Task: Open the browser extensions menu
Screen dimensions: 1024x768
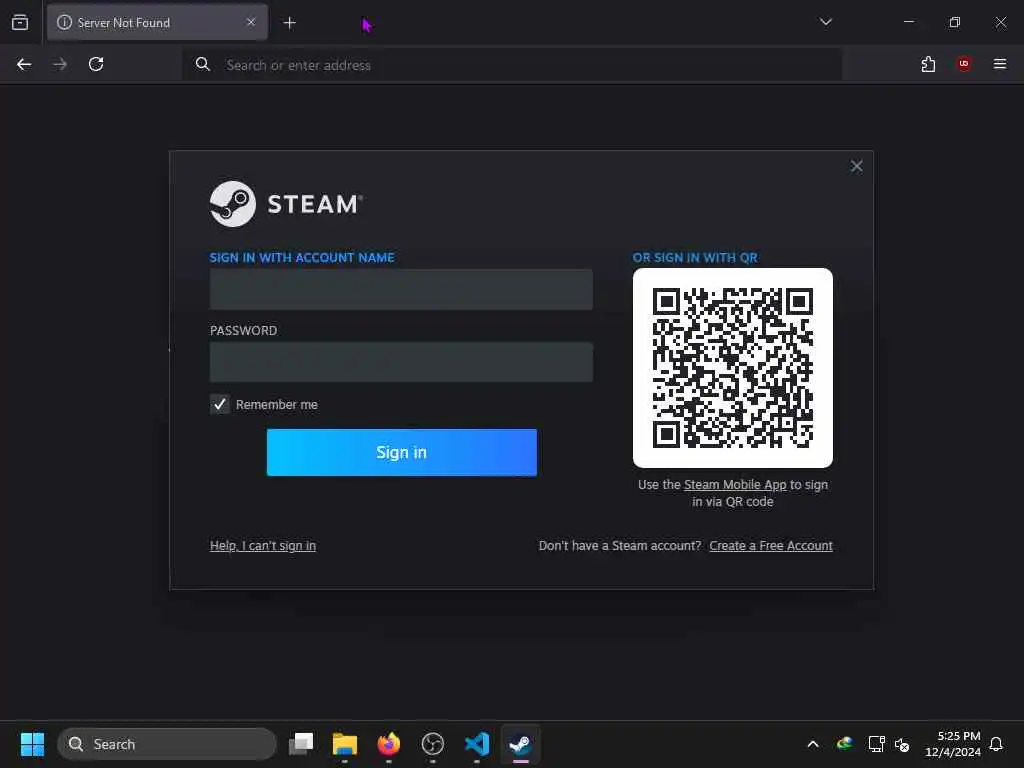Action: coord(928,64)
